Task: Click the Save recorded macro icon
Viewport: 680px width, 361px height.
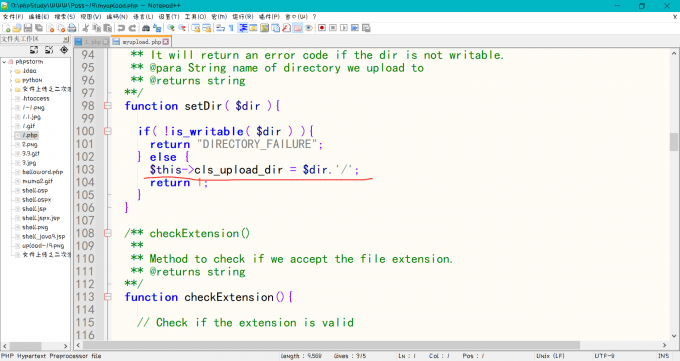Action: point(366,28)
